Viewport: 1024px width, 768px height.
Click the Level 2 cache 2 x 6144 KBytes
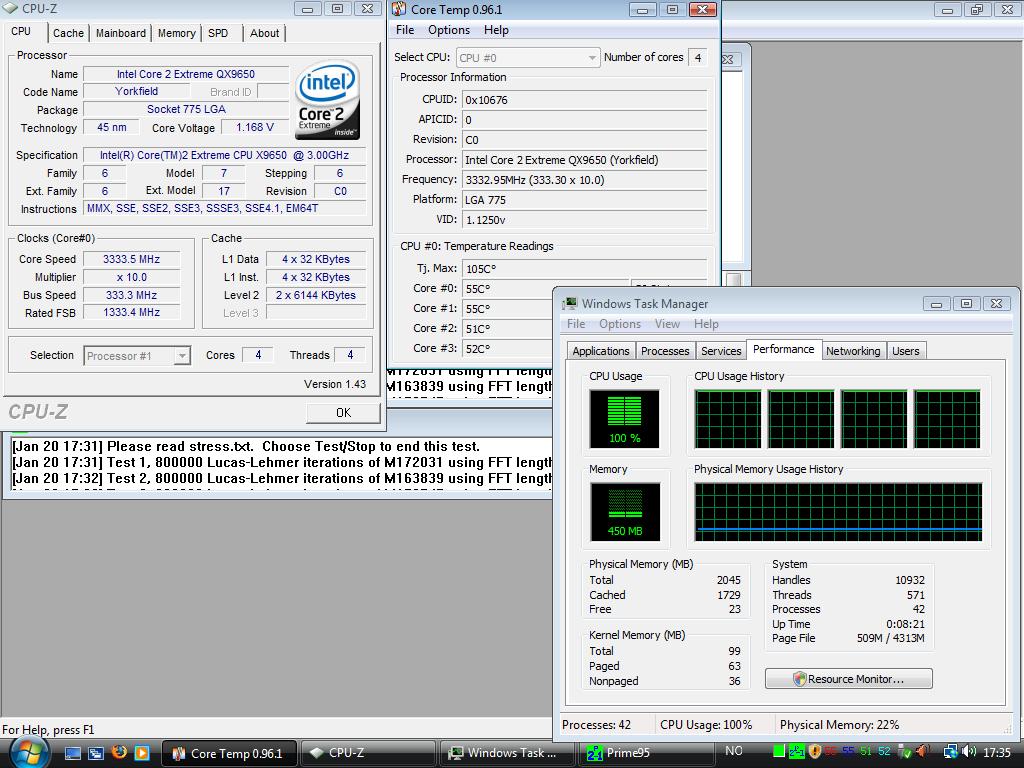(315, 295)
